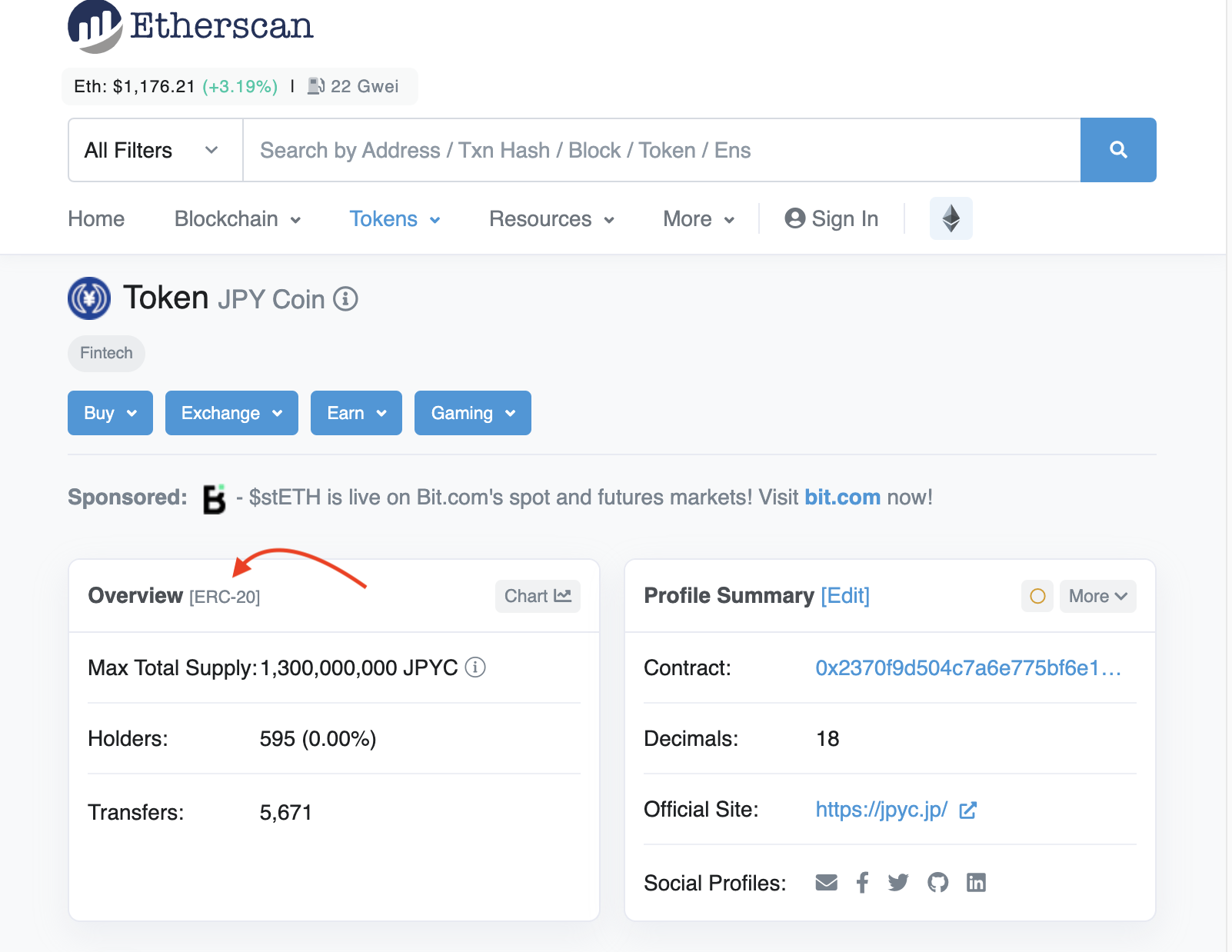Screen dimensions: 1232x952
Task: Expand the Resources menu
Action: coord(552,219)
